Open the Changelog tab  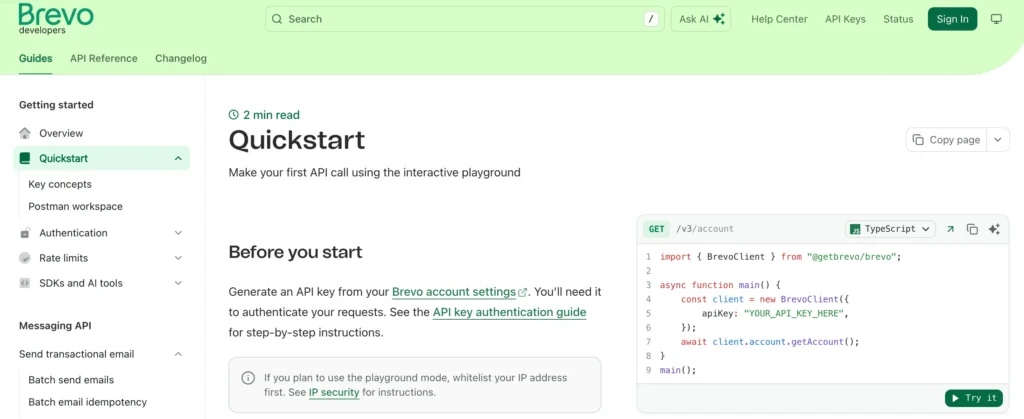coord(181,58)
